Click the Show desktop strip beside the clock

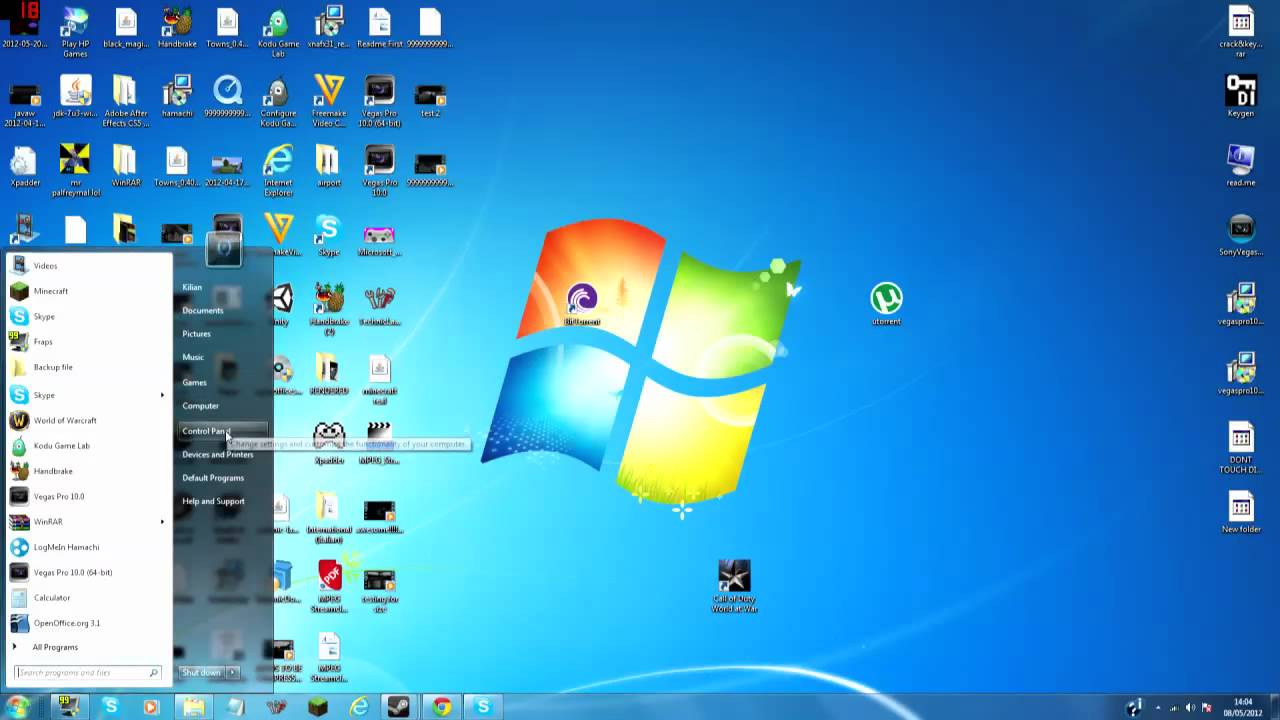[x=1273, y=707]
